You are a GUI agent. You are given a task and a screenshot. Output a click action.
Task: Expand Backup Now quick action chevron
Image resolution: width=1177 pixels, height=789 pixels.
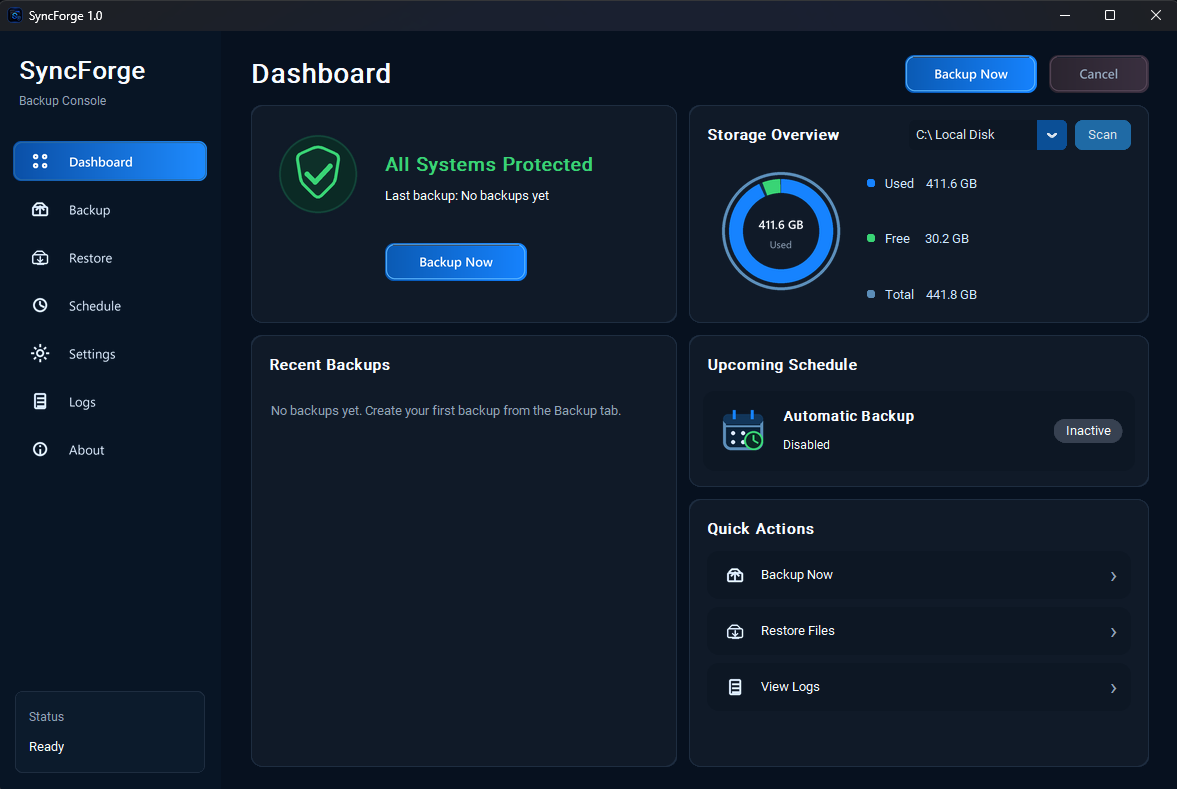click(1113, 576)
